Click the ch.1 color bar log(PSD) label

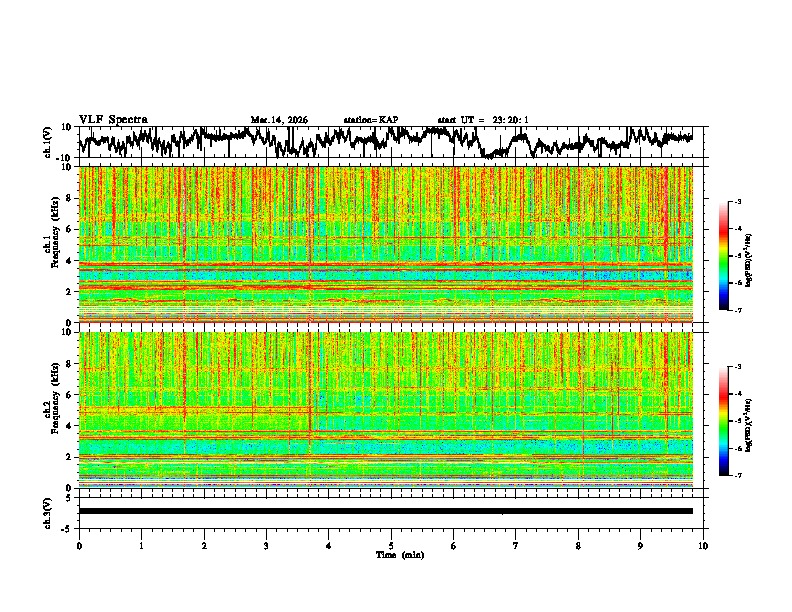pos(749,260)
